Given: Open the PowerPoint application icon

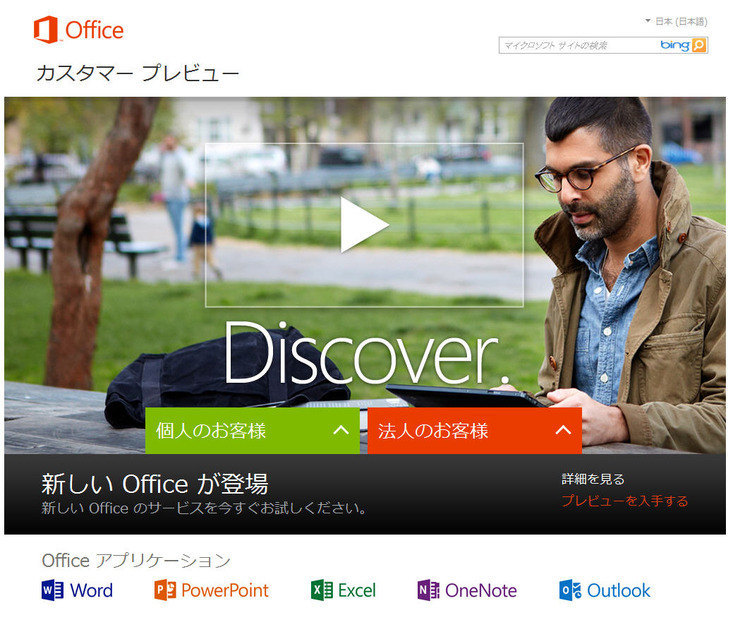Looking at the screenshot, I should tap(165, 590).
